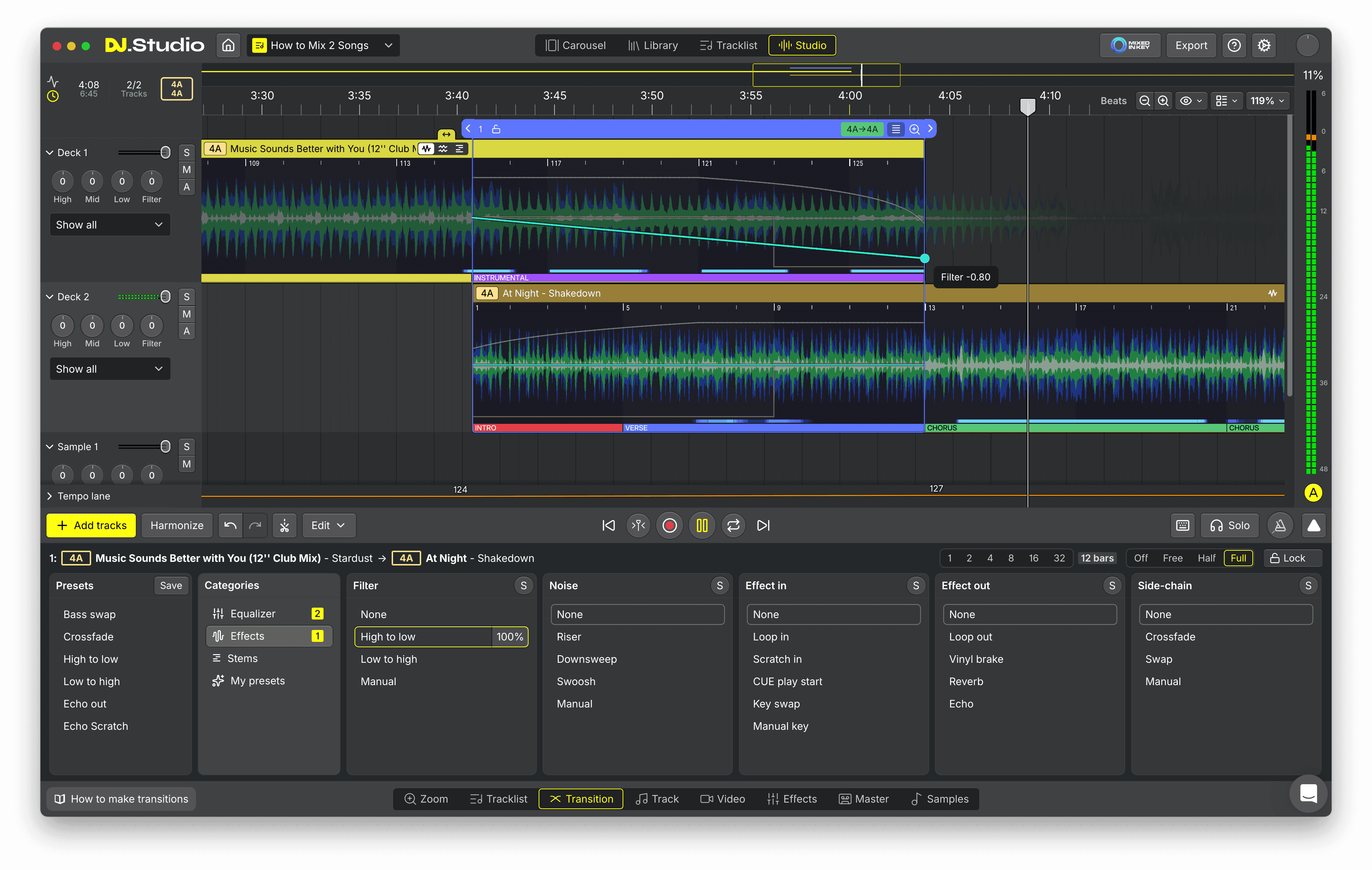The height and width of the screenshot is (870, 1372).
Task: Switch to the Library view
Action: (652, 45)
